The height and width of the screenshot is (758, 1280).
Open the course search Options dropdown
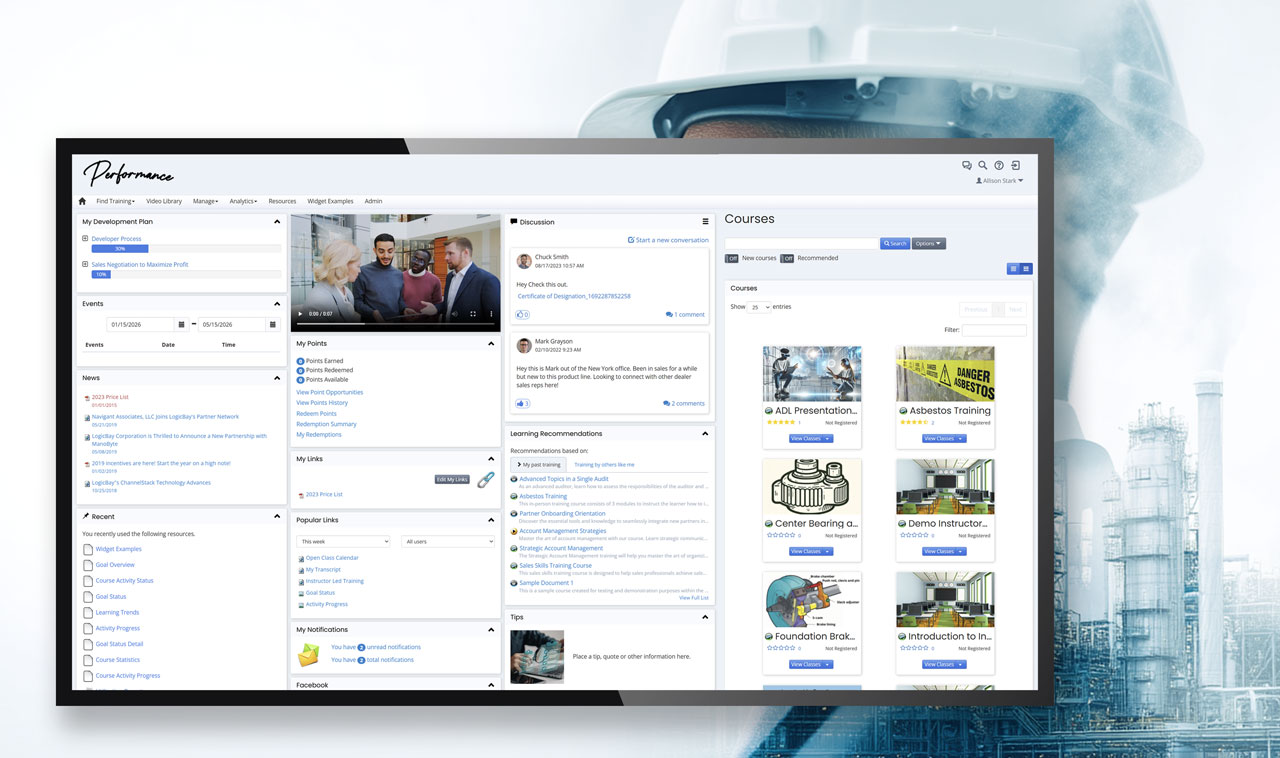pyautogui.click(x=929, y=243)
